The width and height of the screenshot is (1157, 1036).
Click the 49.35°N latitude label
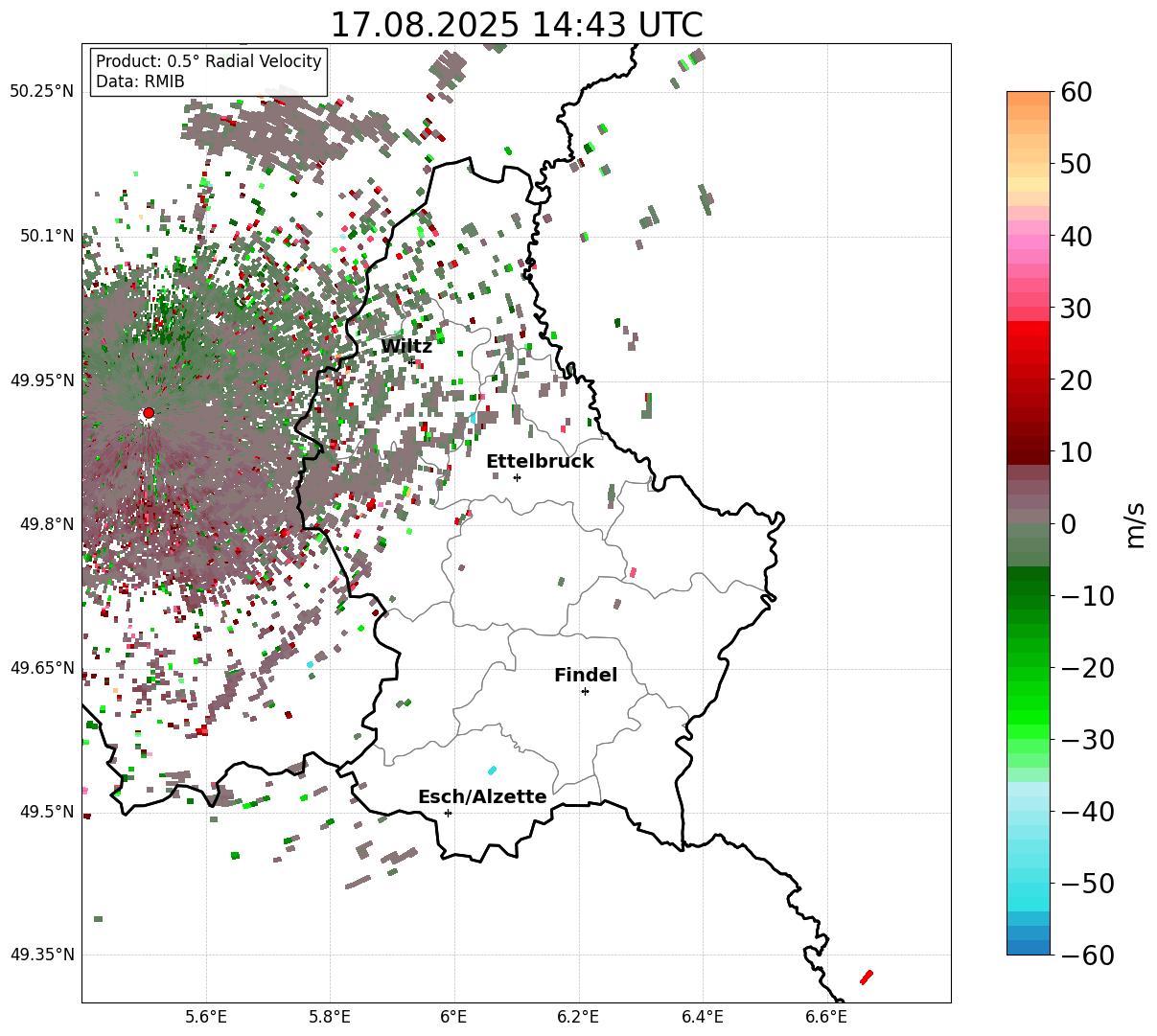point(41,955)
